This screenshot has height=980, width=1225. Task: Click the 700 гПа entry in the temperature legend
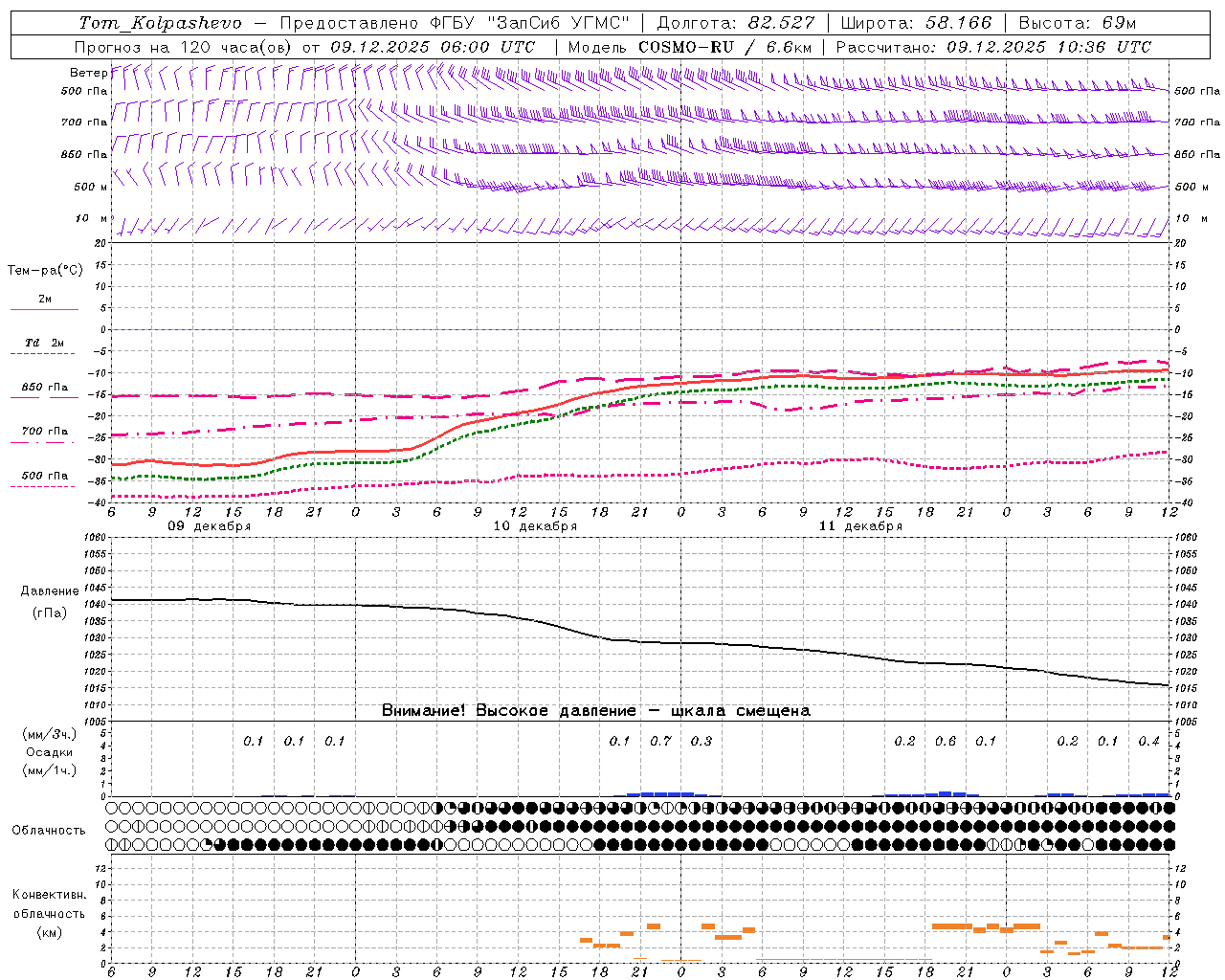click(44, 431)
